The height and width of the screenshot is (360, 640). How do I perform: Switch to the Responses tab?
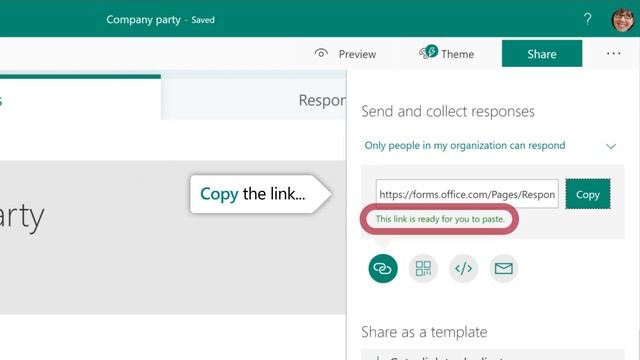click(x=253, y=99)
